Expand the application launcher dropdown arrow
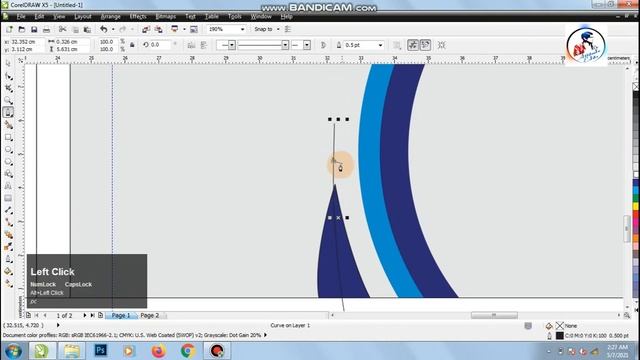This screenshot has height=360, width=640. 184,29
